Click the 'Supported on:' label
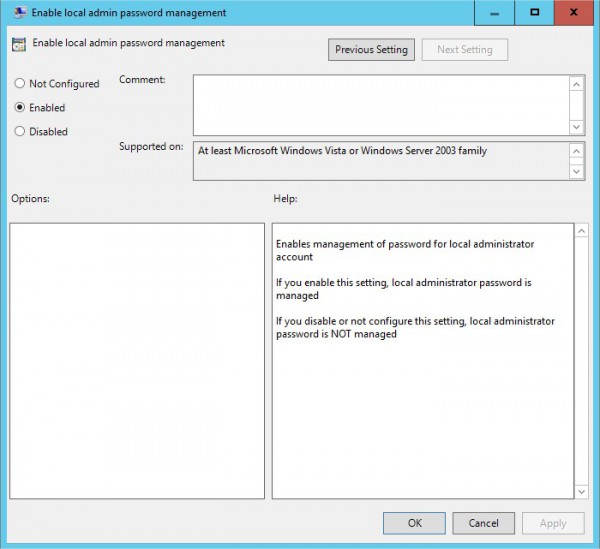Image resolution: width=600 pixels, height=549 pixels. [151, 147]
